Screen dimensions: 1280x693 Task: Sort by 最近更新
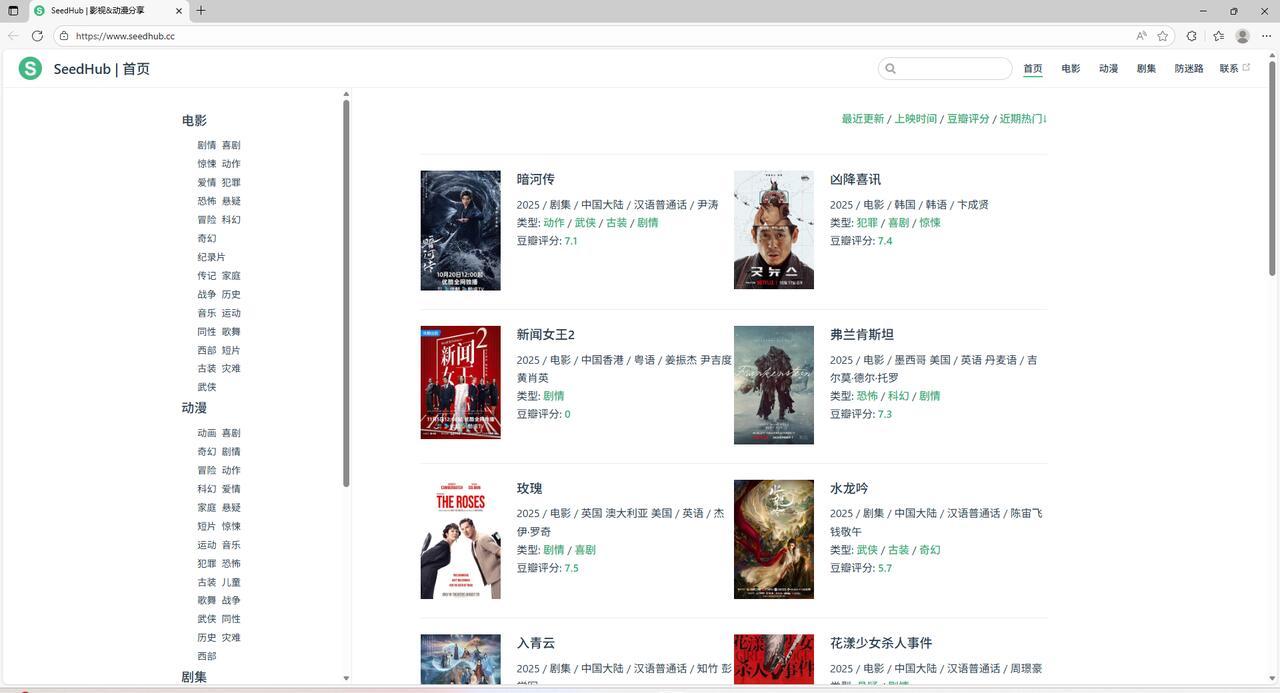[x=863, y=119]
